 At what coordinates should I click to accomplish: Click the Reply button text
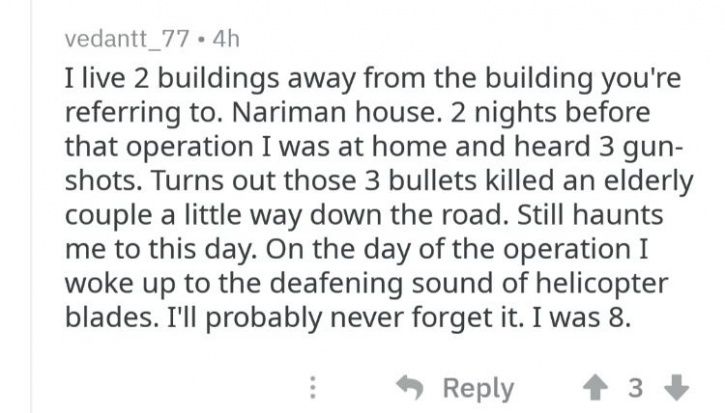point(478,388)
